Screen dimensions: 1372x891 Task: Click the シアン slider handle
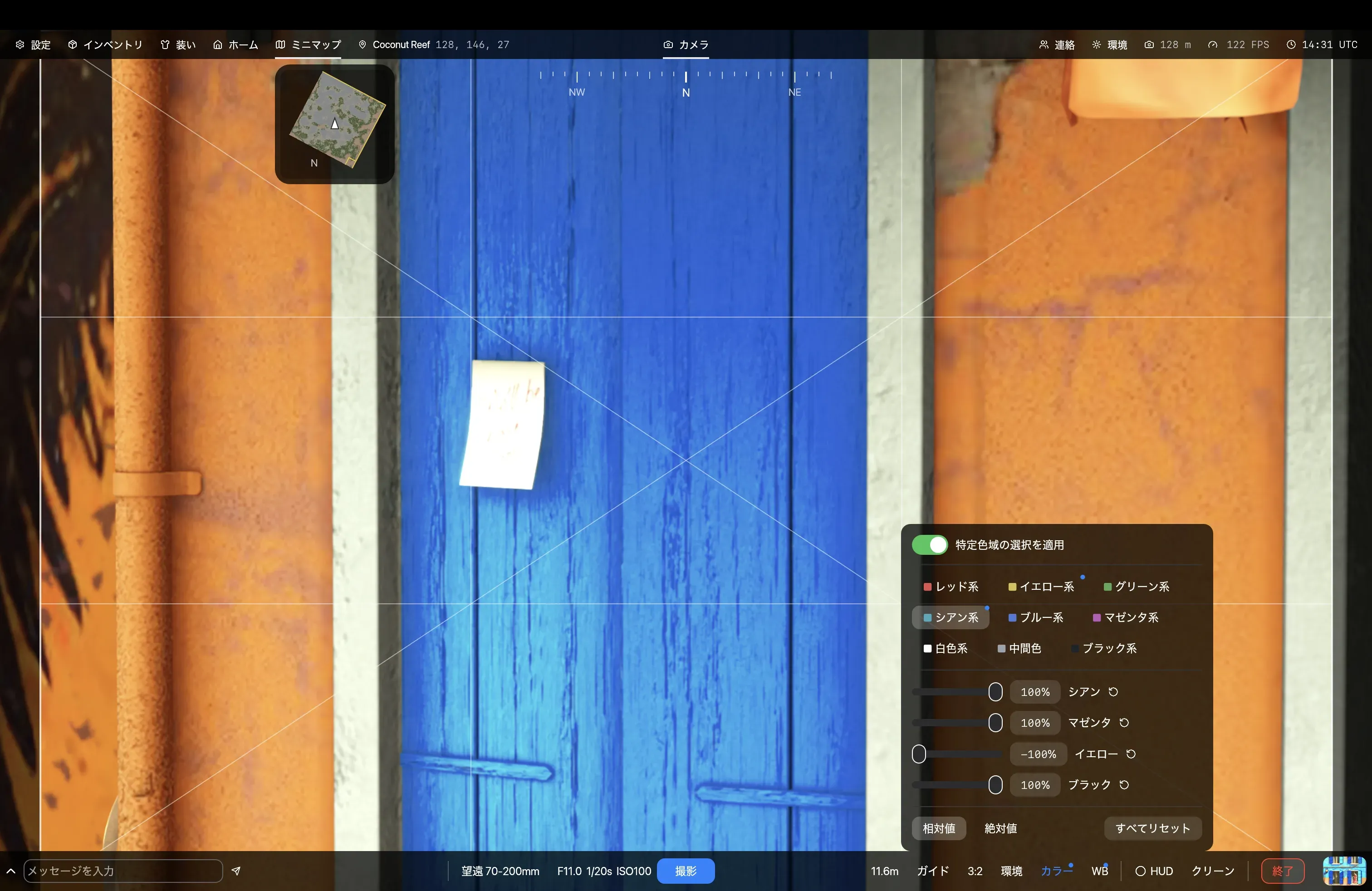[995, 691]
